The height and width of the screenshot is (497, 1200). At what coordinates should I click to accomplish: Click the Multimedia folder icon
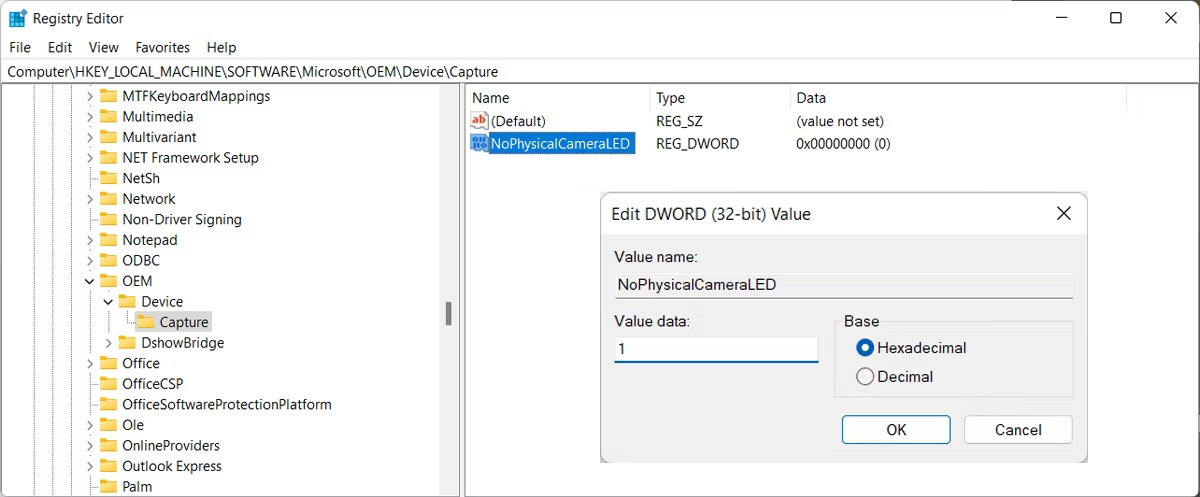click(x=108, y=117)
